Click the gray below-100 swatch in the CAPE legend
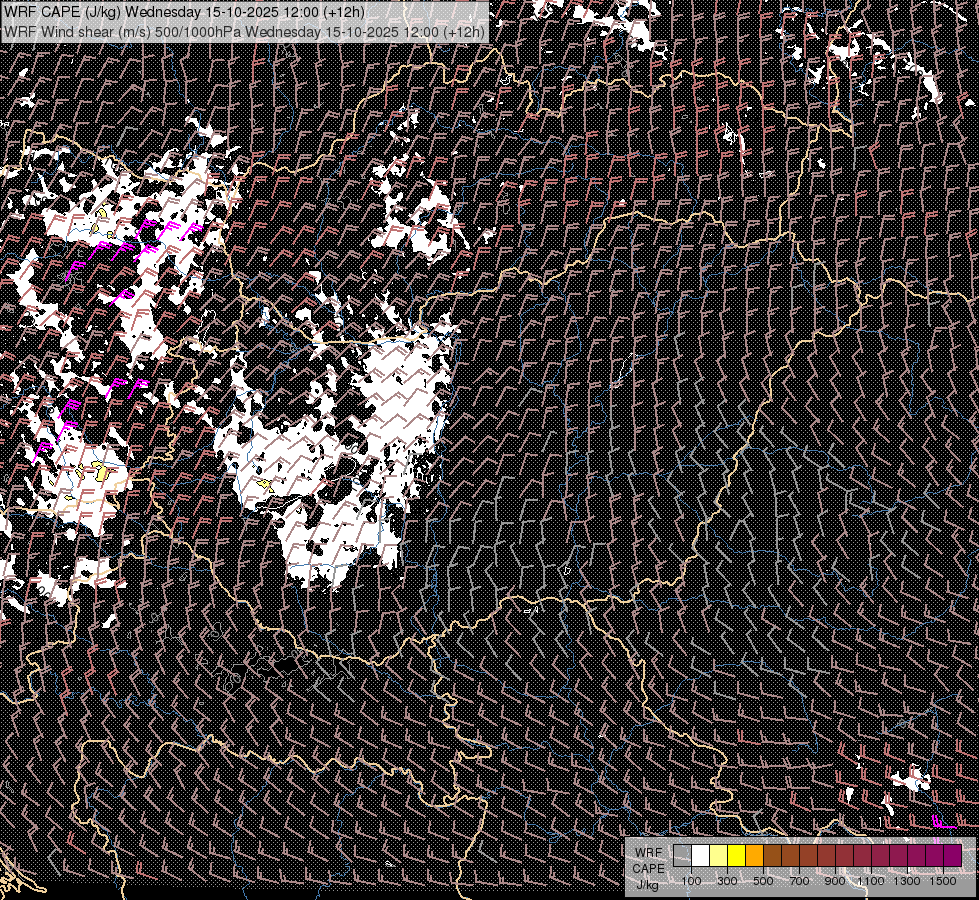Image resolution: width=979 pixels, height=900 pixels. tap(682, 855)
